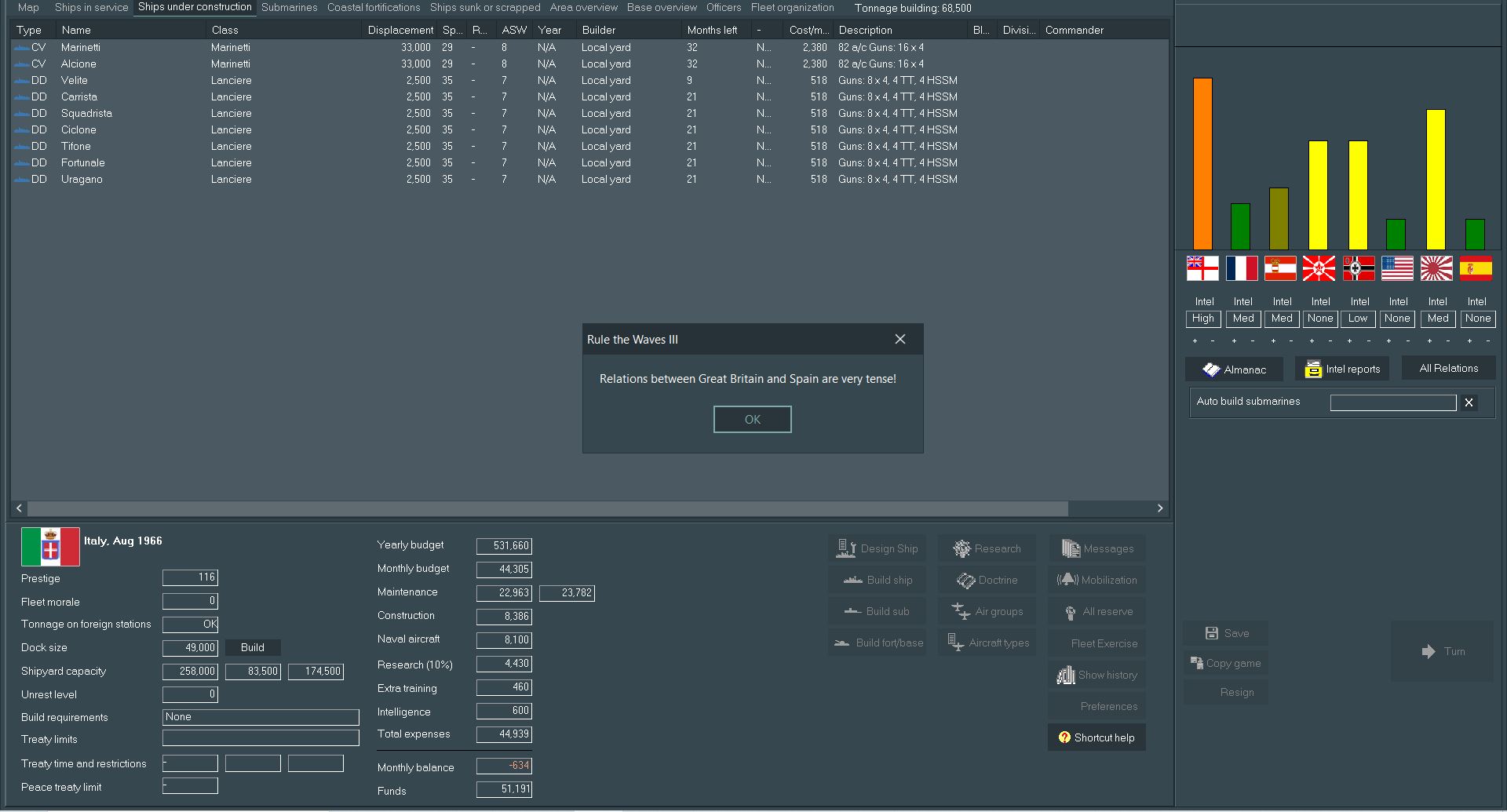Increase intel on Great Britain with plus
Viewport: 1507px width, 812px height.
1195,340
